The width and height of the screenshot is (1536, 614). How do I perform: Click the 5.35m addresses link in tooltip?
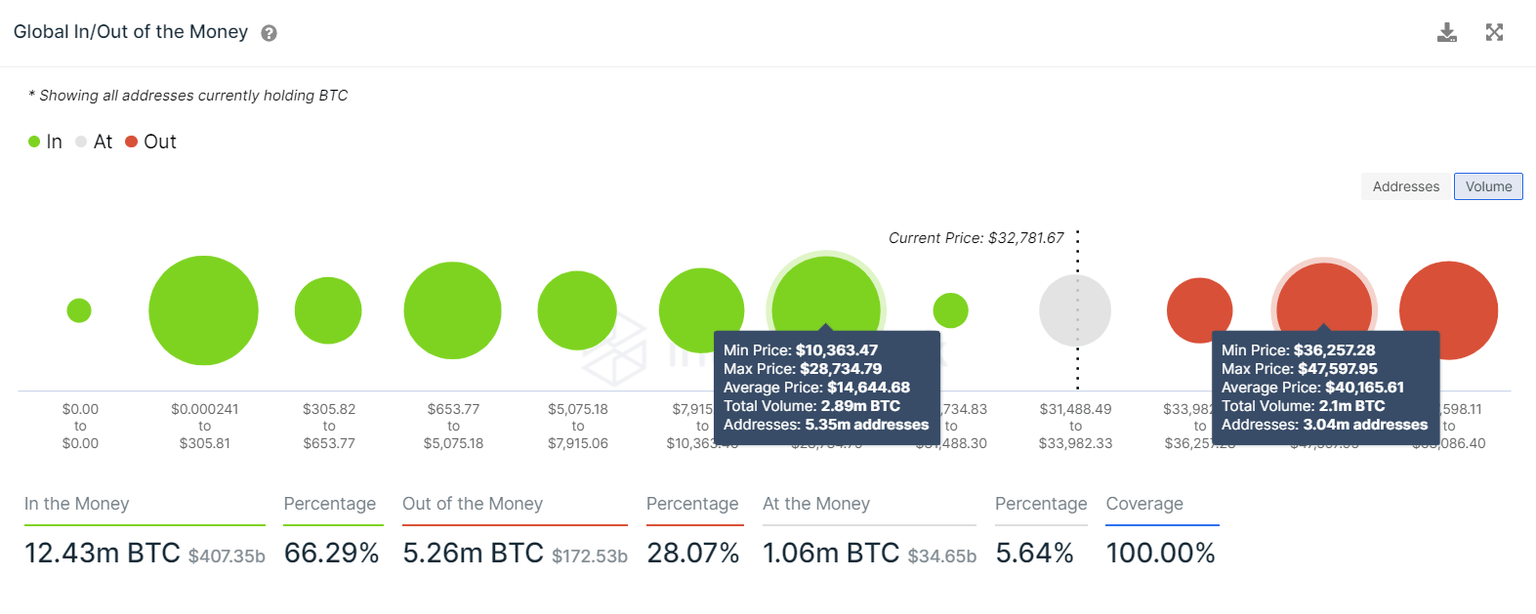pyautogui.click(x=866, y=425)
